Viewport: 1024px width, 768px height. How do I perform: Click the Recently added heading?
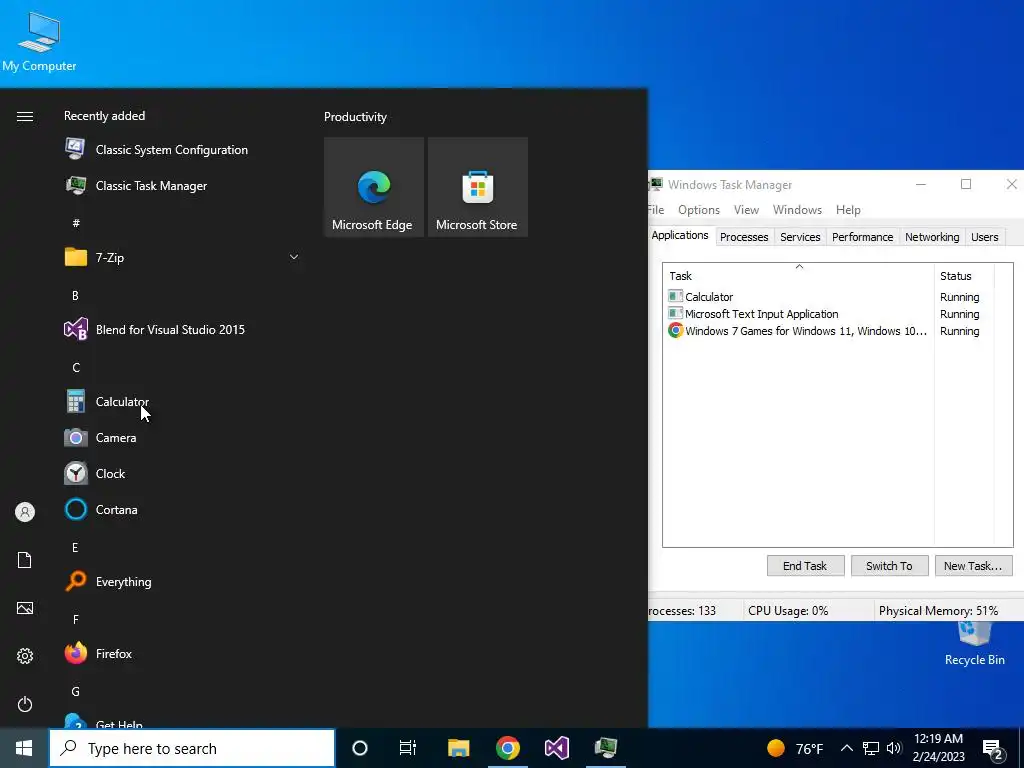tap(104, 116)
